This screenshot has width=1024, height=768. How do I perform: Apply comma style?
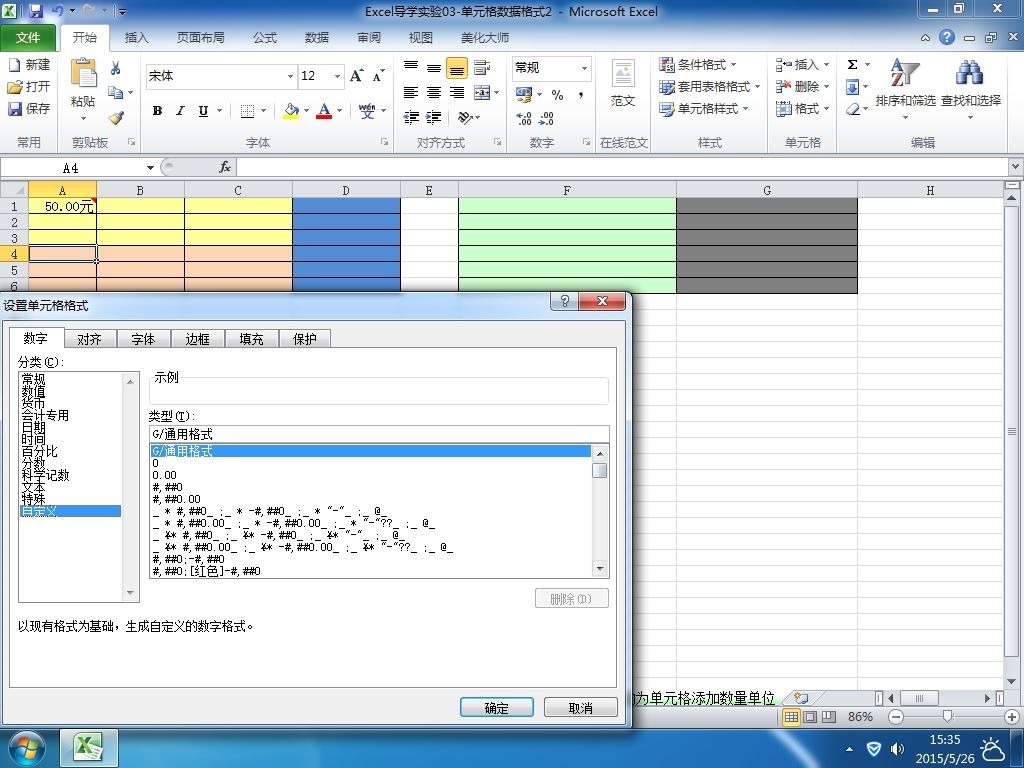[x=581, y=95]
